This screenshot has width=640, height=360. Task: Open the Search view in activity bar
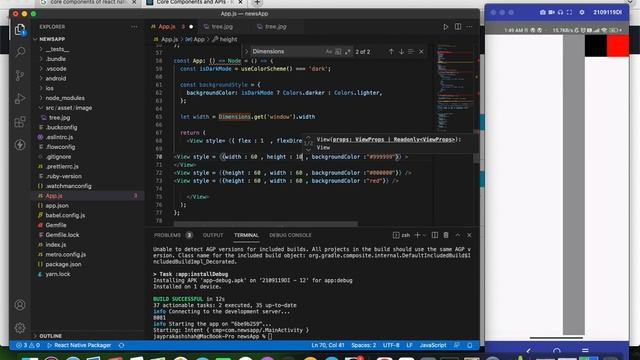pos(20,52)
